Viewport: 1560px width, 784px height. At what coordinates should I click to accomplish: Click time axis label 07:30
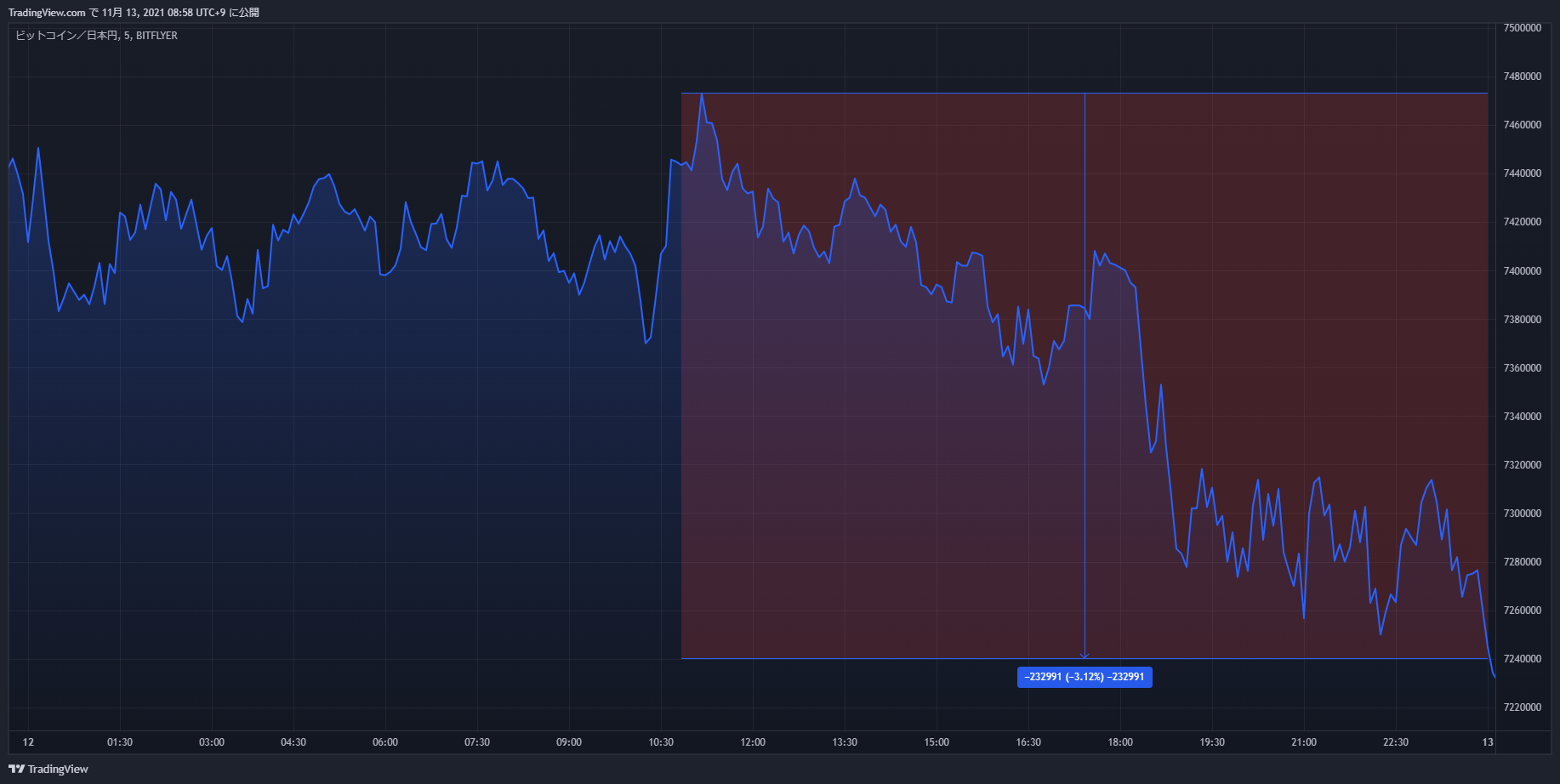click(477, 742)
